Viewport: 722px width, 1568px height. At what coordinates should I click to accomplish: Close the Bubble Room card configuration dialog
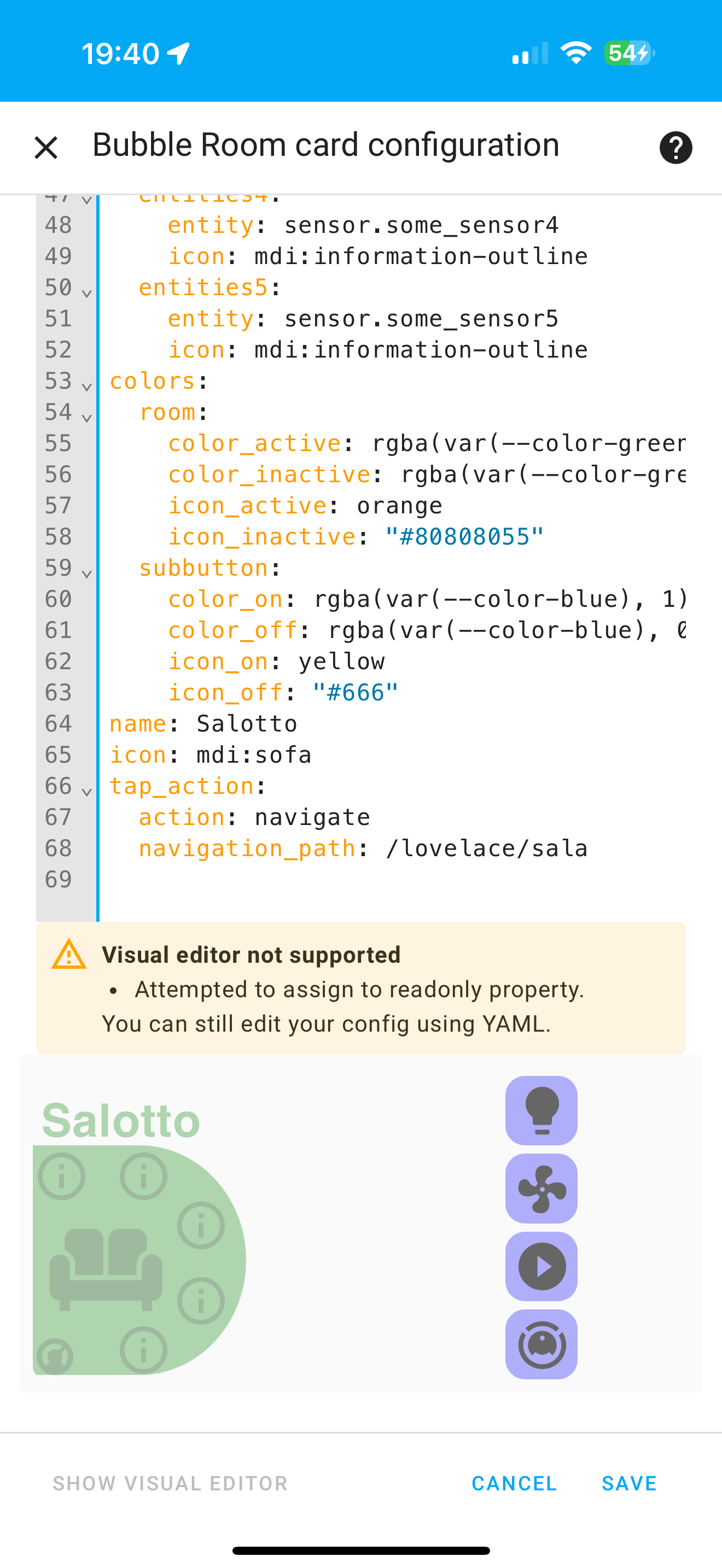coord(45,147)
